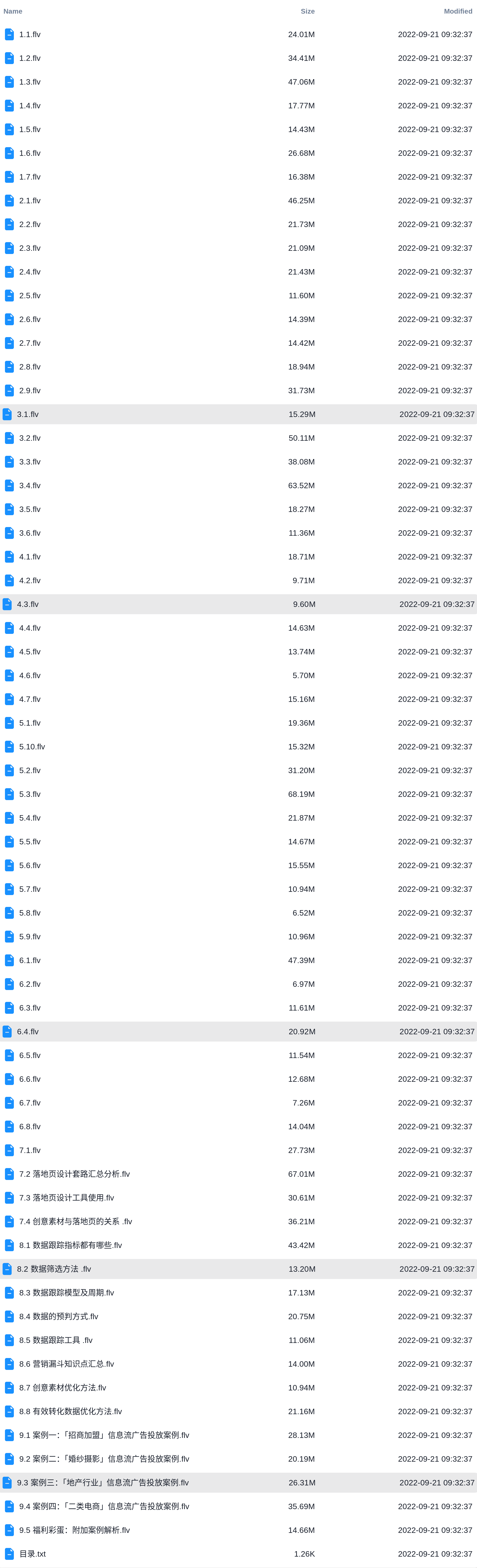
Task: Click the file icon beside 6.1.flv
Action: pos(9,961)
